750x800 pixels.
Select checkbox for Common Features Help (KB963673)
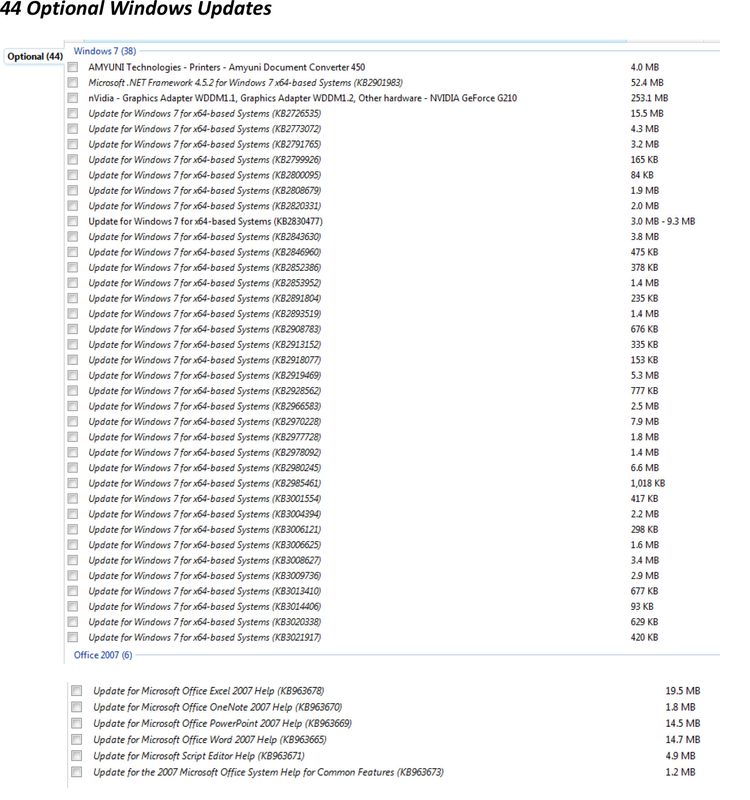pos(77,772)
